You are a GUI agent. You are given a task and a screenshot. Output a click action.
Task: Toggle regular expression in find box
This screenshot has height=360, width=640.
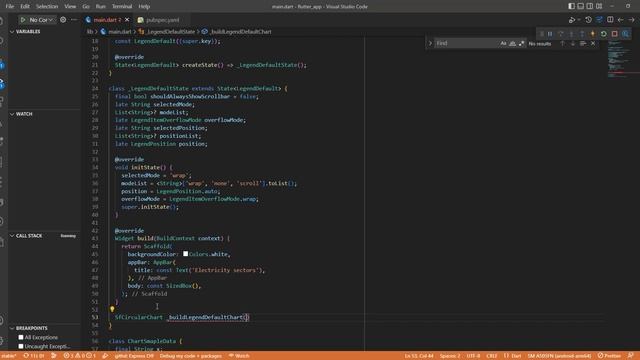coord(521,43)
